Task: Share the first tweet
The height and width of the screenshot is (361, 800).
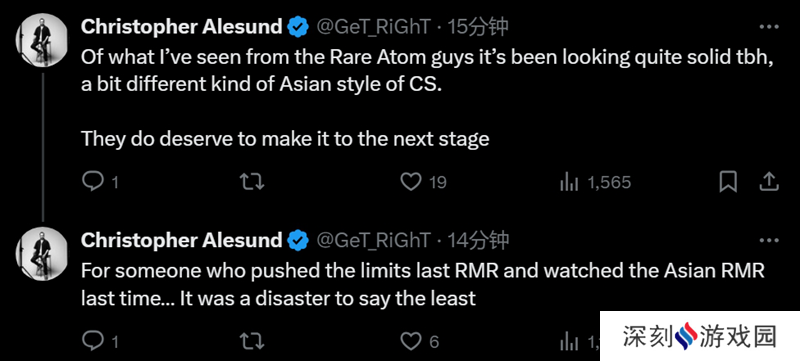Action: (x=768, y=182)
